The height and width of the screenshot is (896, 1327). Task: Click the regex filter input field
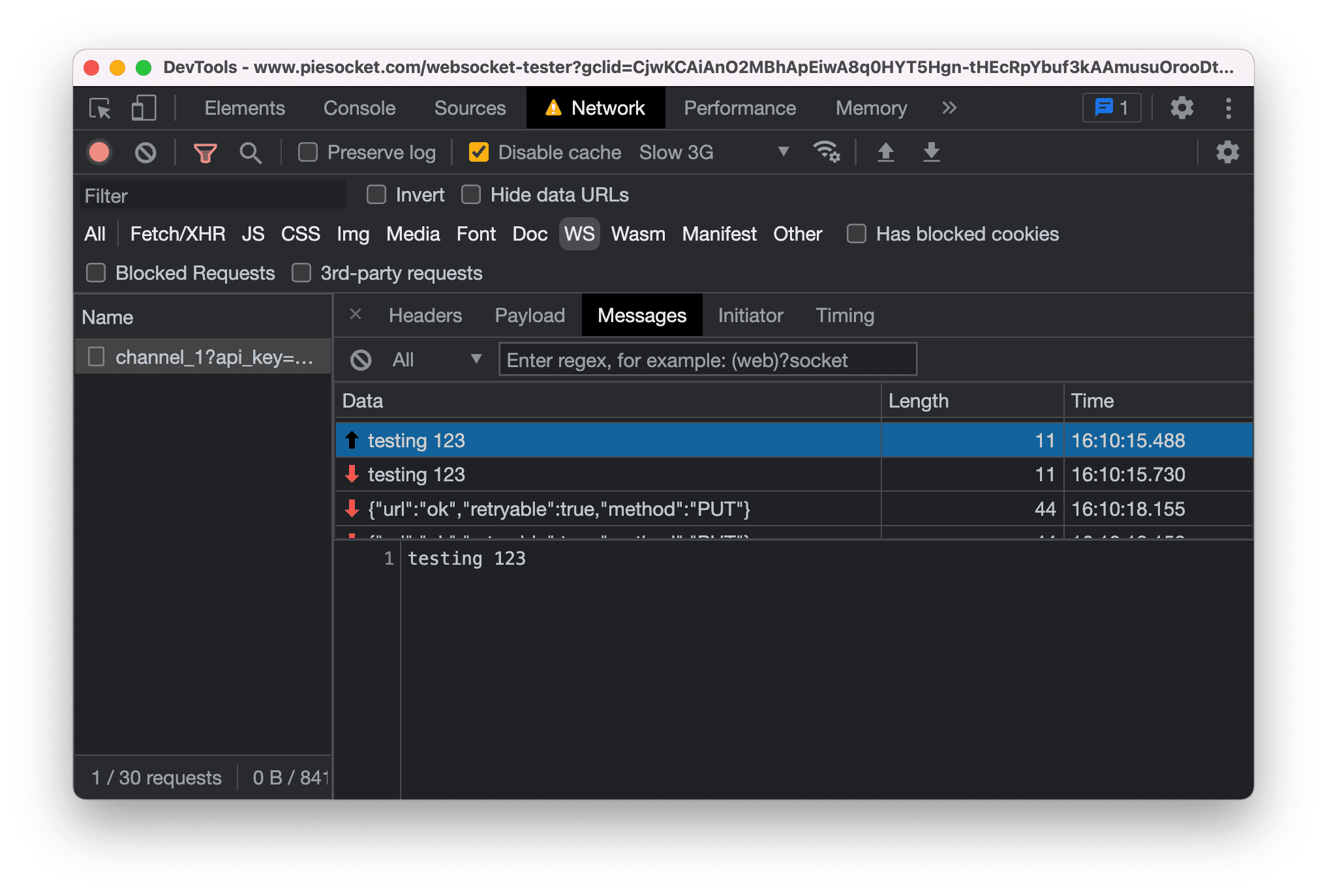(706, 360)
